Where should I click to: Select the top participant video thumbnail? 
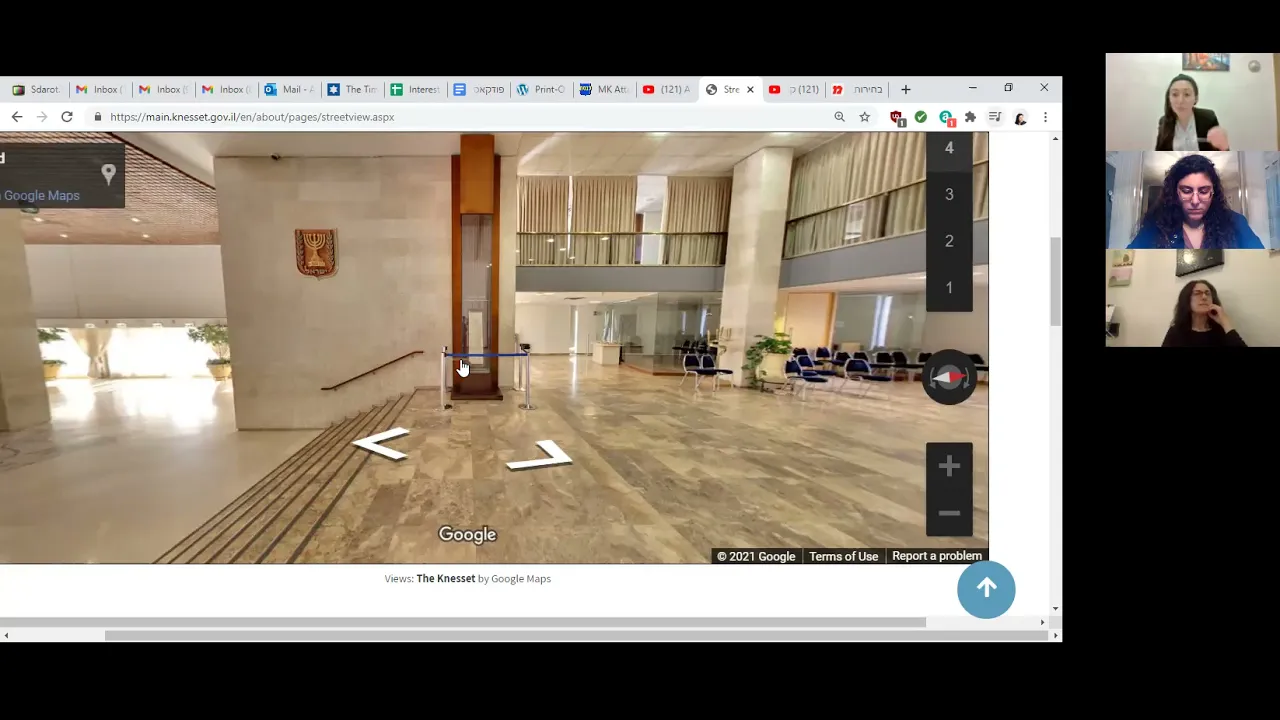coord(1192,101)
